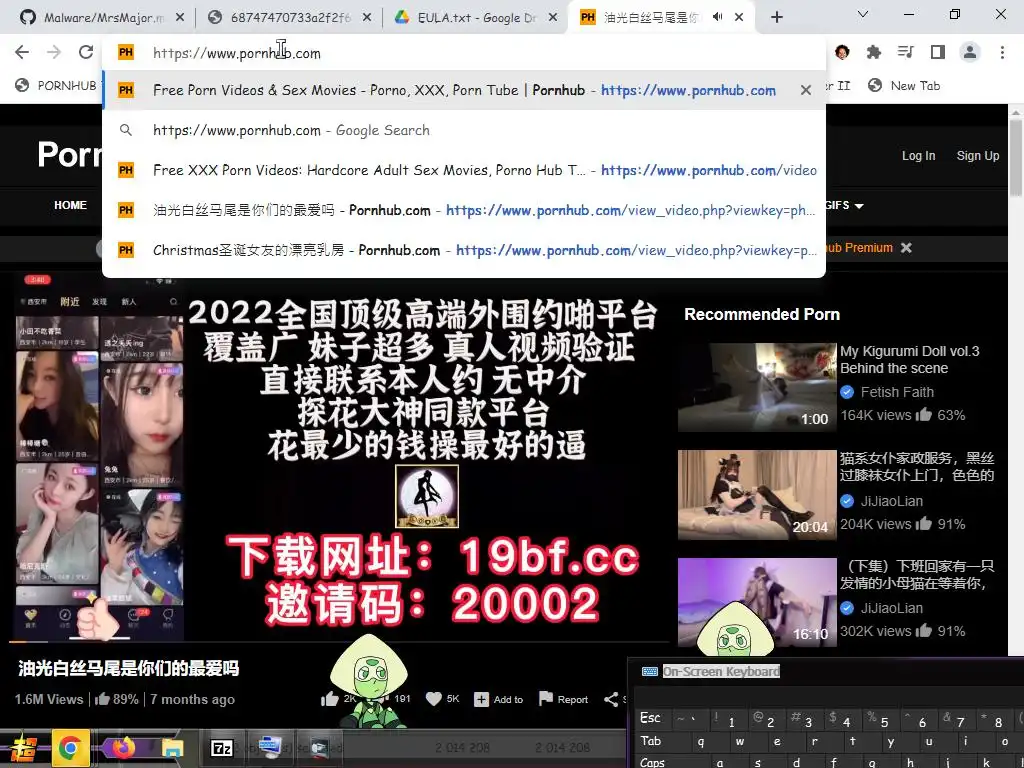Open the Extensions puzzle-piece menu
The width and height of the screenshot is (1024, 768).
pos(873,52)
